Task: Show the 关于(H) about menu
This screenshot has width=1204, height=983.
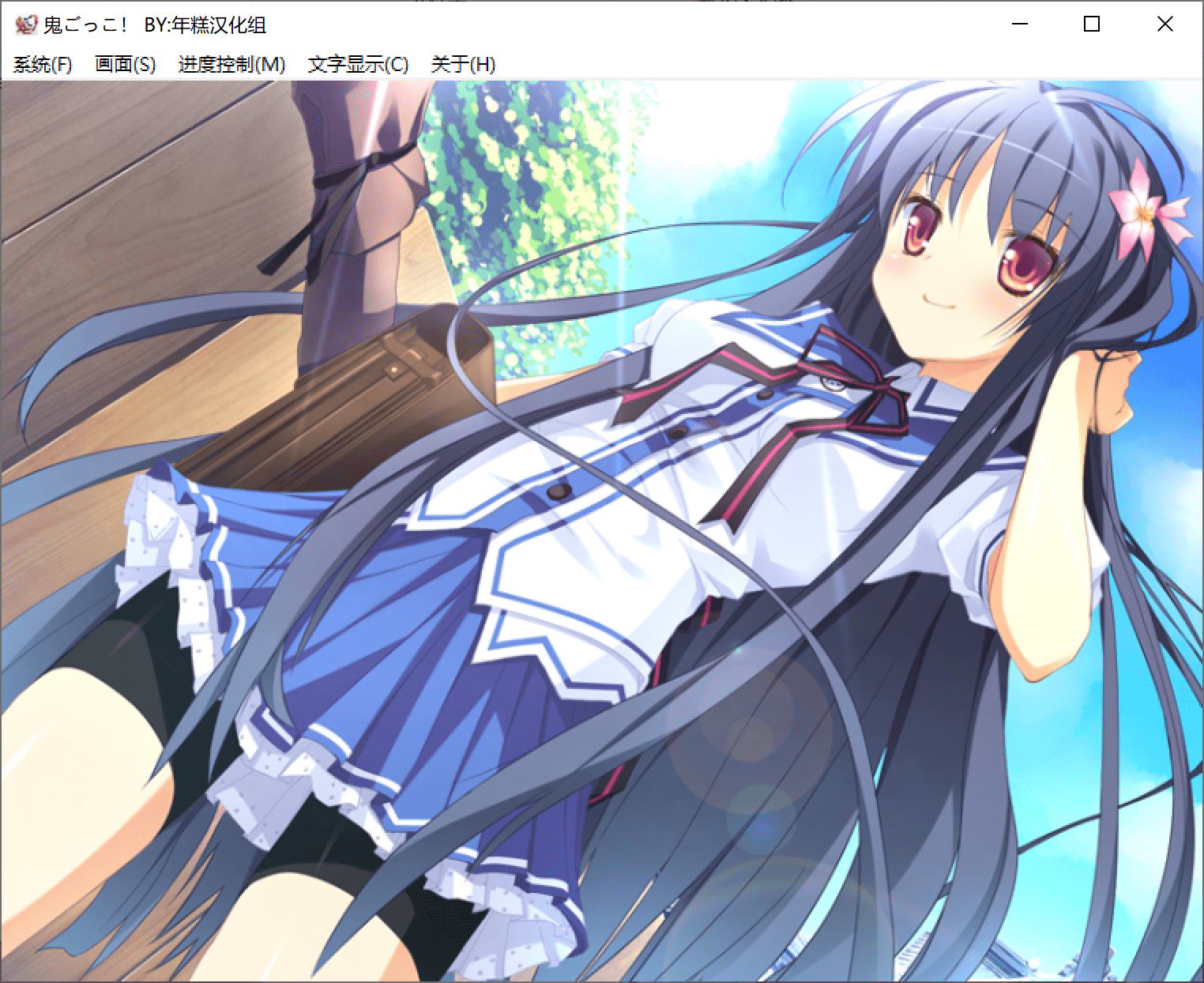Action: (463, 64)
